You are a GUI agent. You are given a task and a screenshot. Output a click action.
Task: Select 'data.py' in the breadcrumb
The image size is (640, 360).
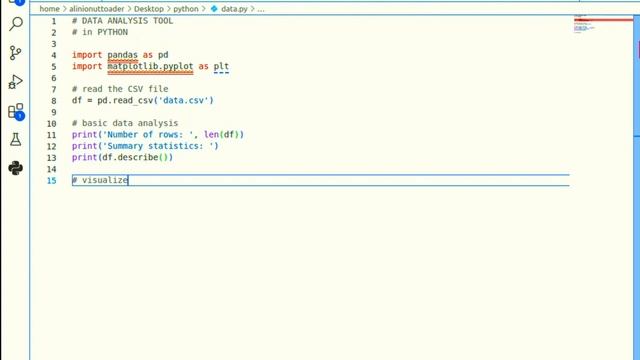234,9
